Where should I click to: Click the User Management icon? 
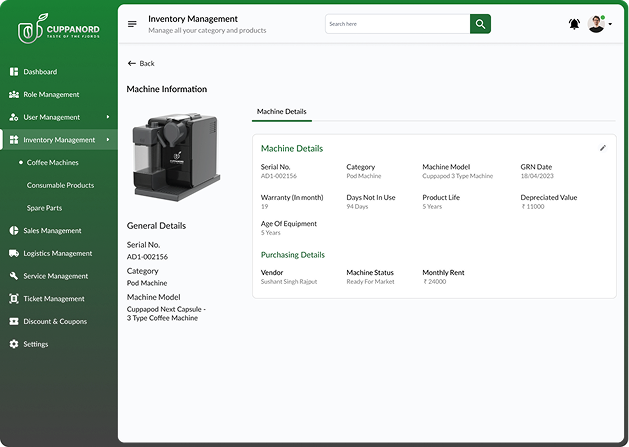pyautogui.click(x=14, y=117)
